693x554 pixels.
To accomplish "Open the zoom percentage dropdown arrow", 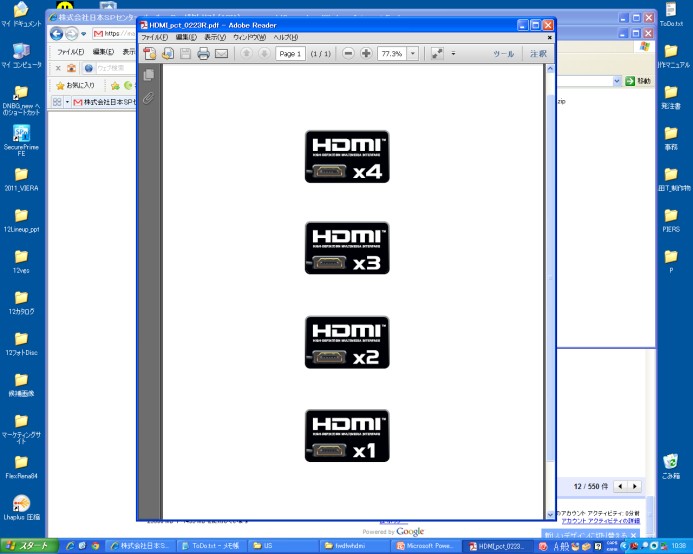I will coord(413,53).
